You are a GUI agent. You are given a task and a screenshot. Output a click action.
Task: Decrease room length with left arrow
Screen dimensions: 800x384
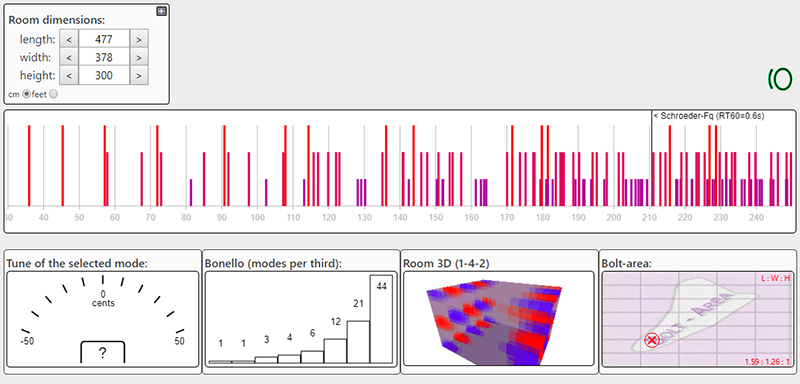pos(69,38)
